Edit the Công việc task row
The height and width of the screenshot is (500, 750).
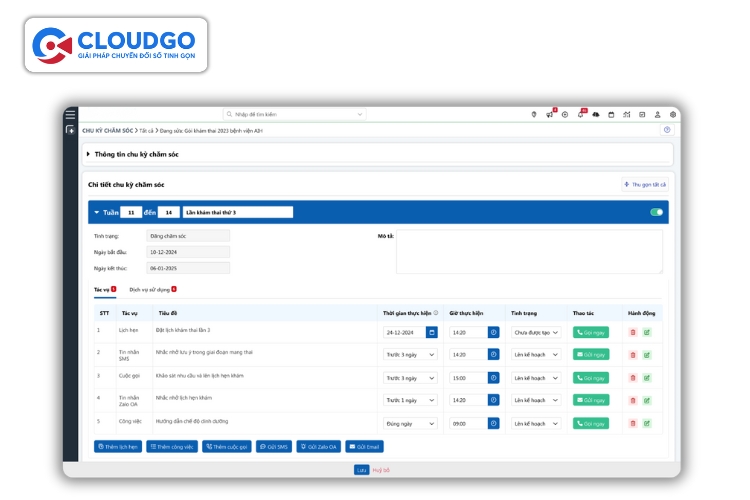[646, 424]
